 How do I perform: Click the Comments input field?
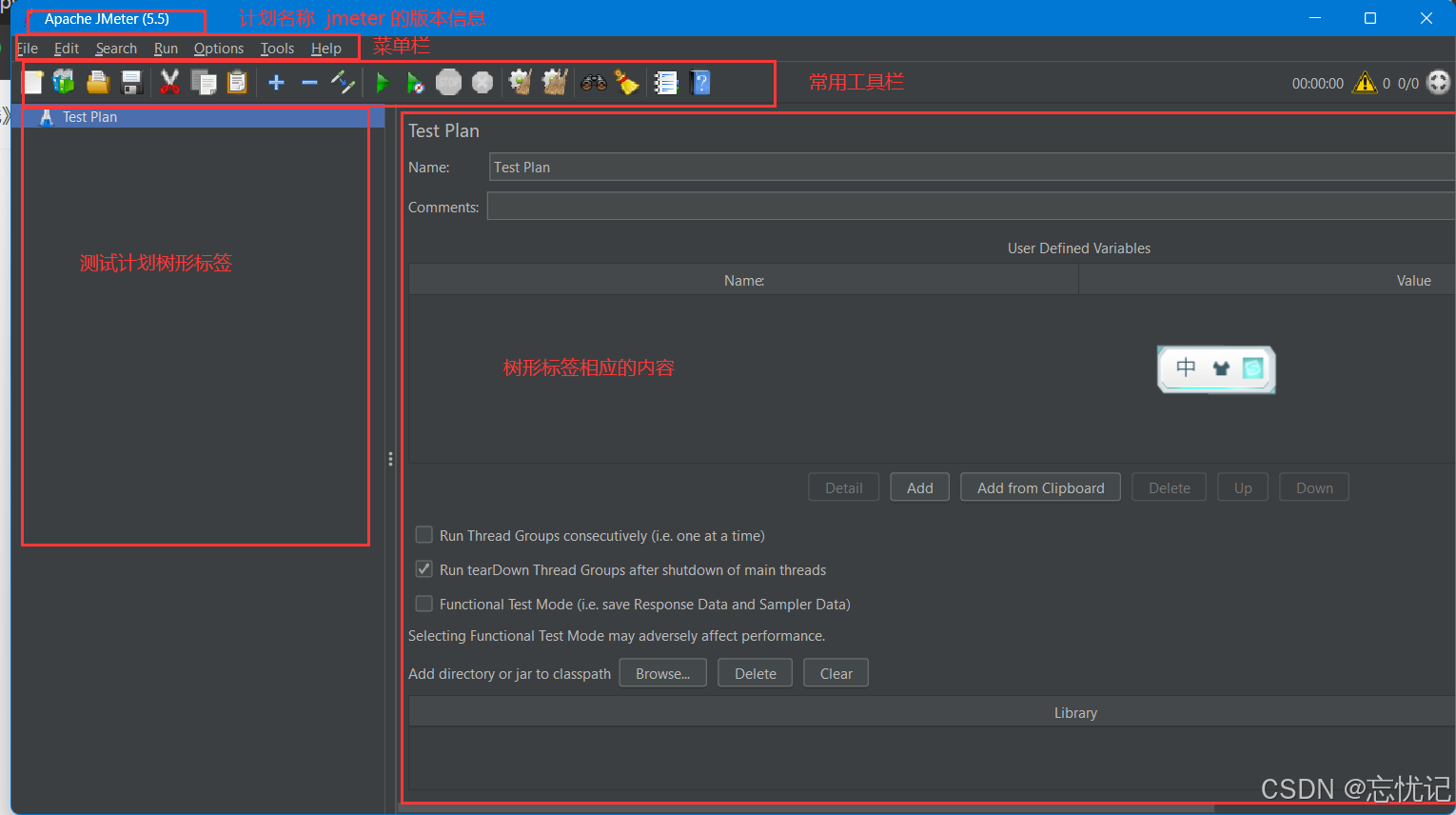pyautogui.click(x=971, y=207)
